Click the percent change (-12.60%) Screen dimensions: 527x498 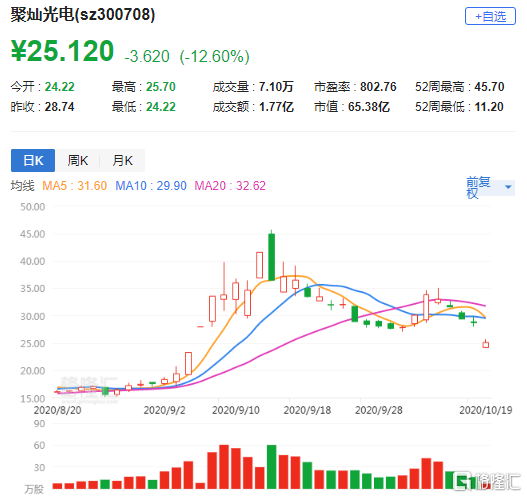[214, 56]
